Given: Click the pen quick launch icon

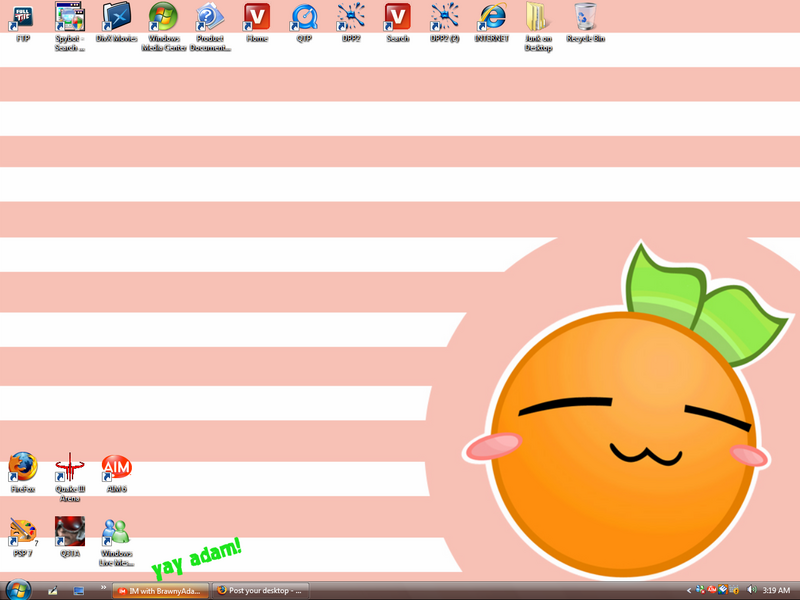Looking at the screenshot, I should pos(53,591).
